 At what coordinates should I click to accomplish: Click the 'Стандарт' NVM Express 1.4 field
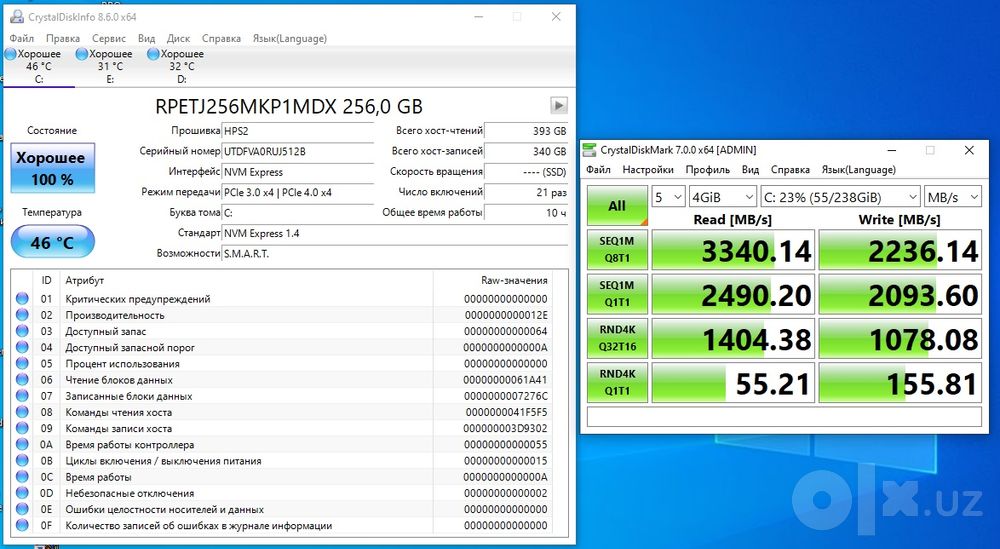(395, 233)
